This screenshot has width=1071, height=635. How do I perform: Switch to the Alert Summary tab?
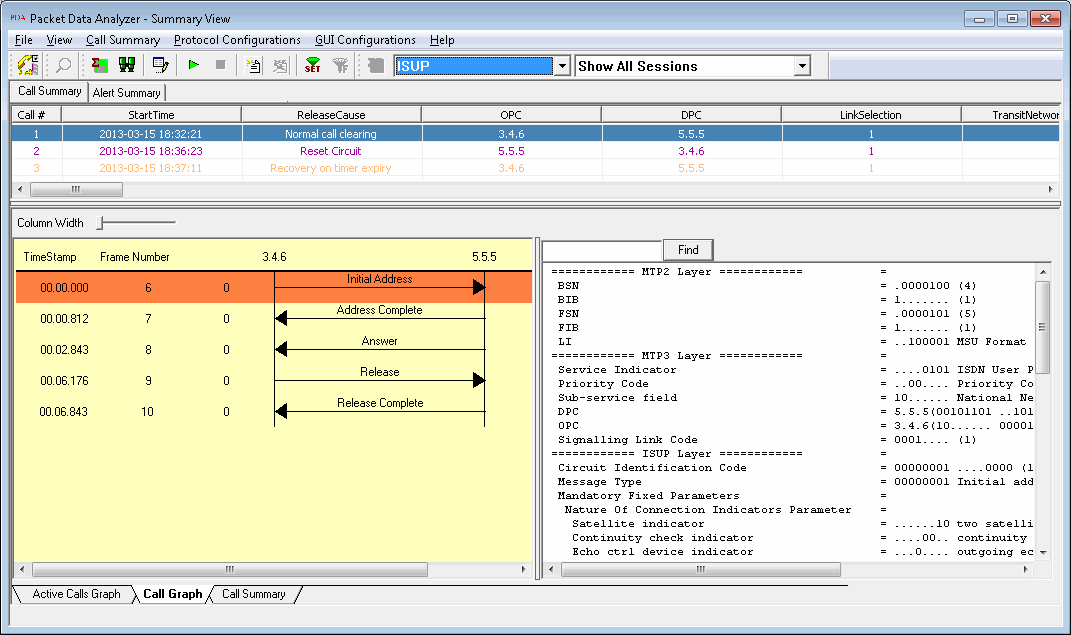(127, 93)
